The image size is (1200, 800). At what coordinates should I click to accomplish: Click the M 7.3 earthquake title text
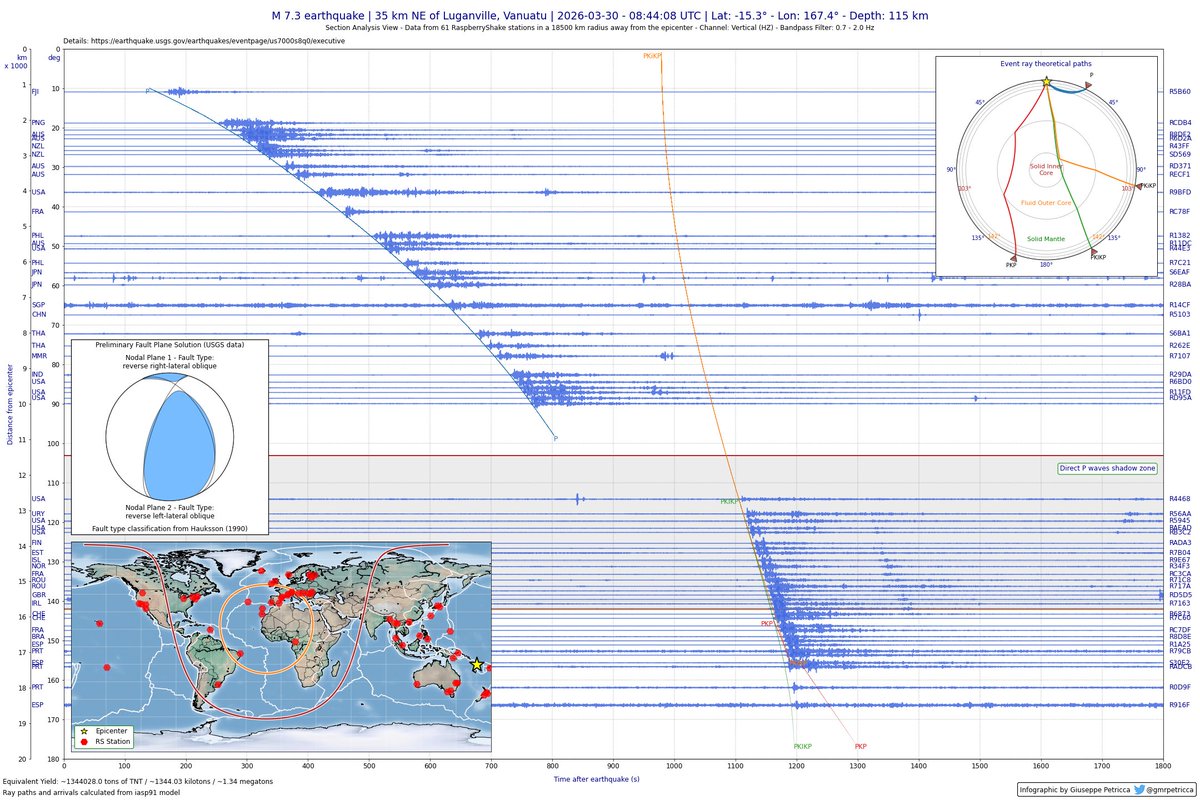click(600, 16)
